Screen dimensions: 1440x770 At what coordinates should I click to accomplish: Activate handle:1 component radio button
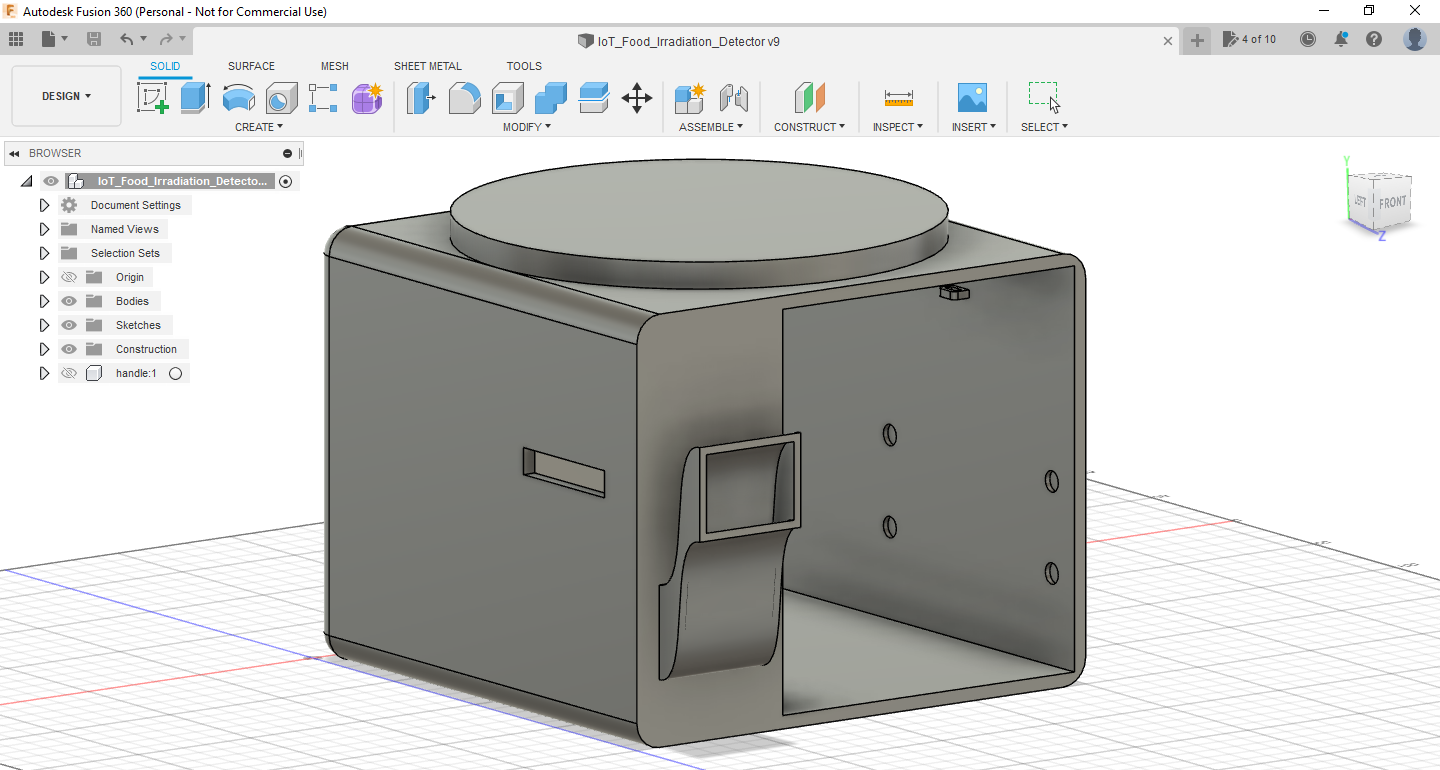176,373
